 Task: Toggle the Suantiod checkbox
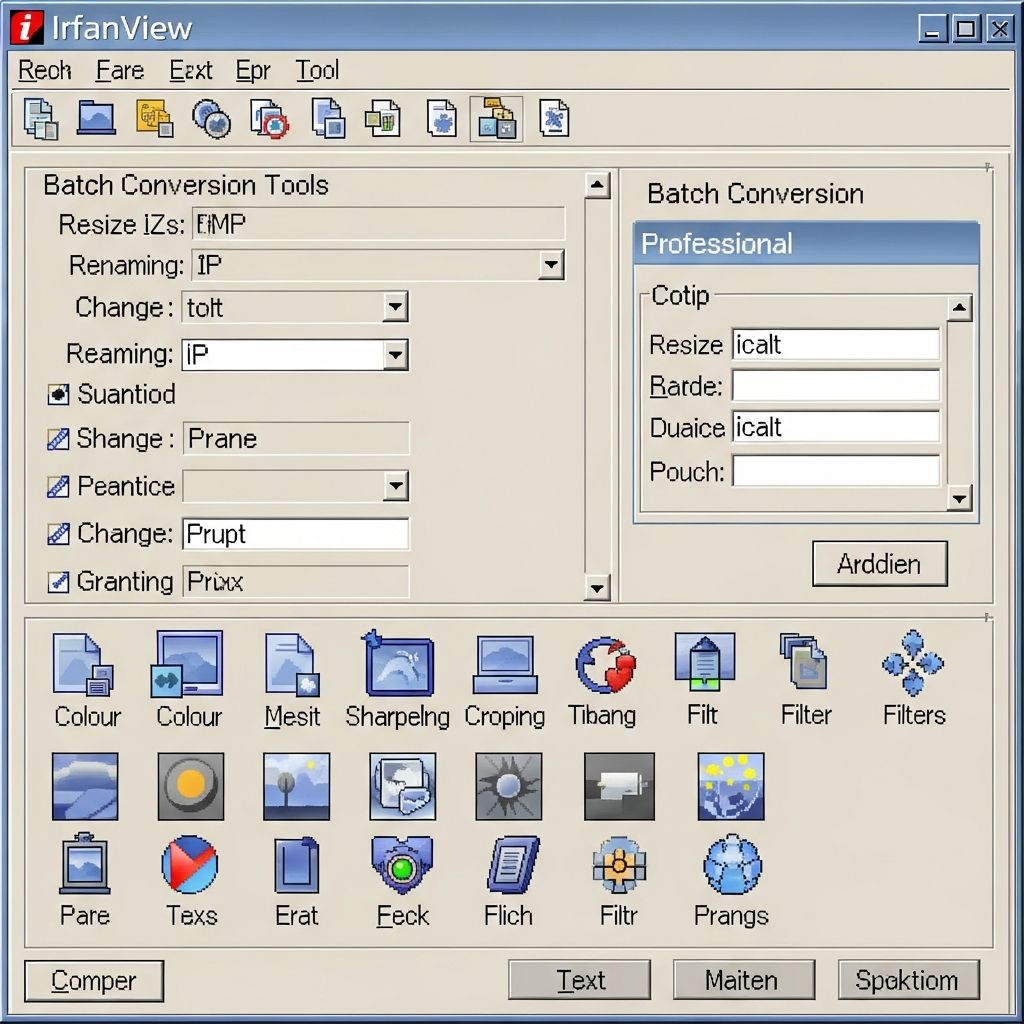point(58,394)
